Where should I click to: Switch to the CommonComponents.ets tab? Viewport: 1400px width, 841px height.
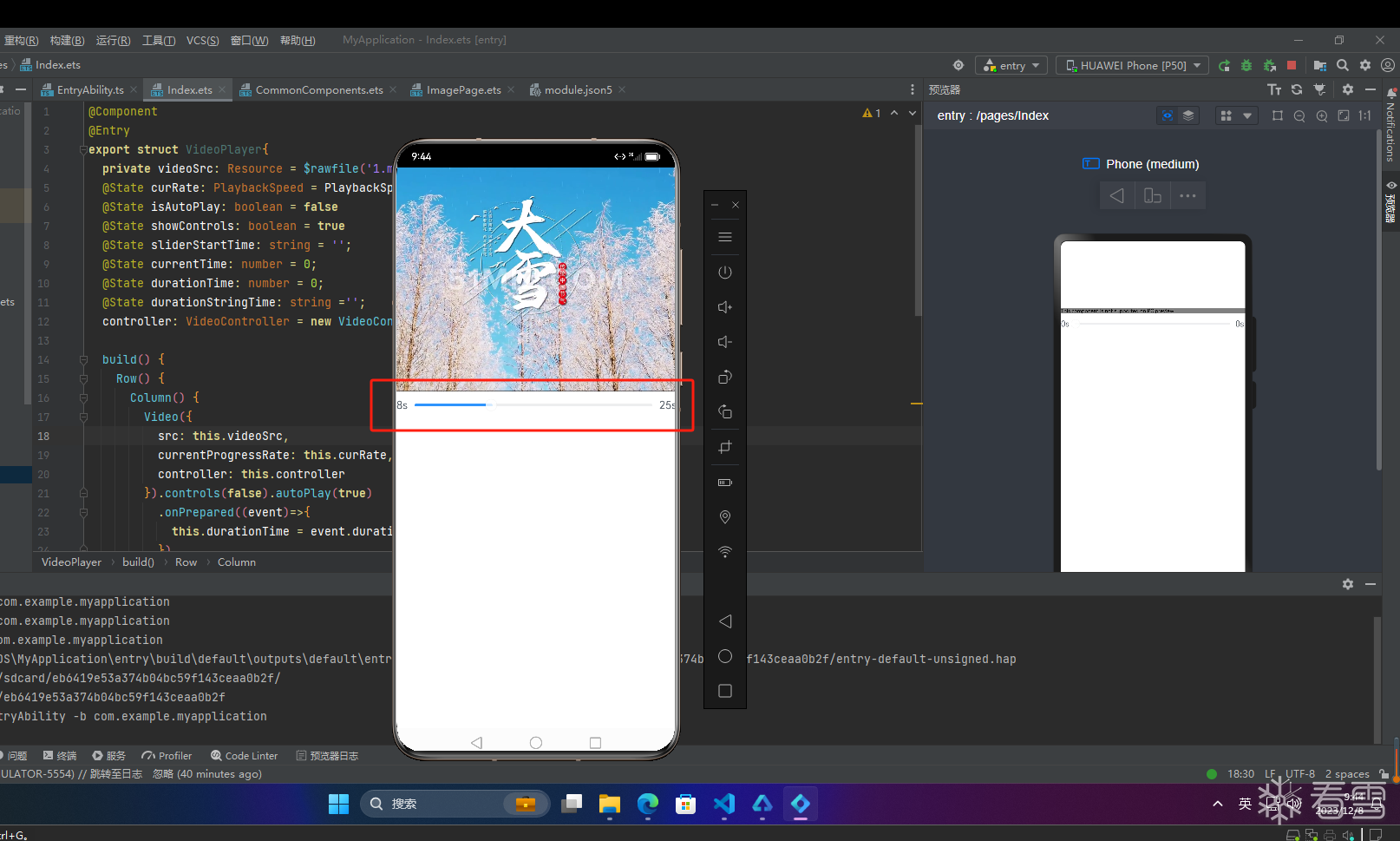[x=318, y=89]
